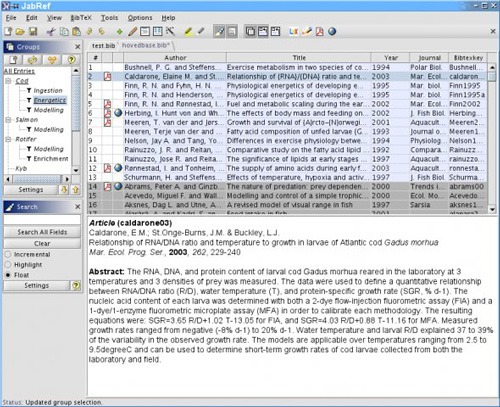500x407 pixels.
Task: Paste entry using the clipboard icon
Action: click(77, 32)
